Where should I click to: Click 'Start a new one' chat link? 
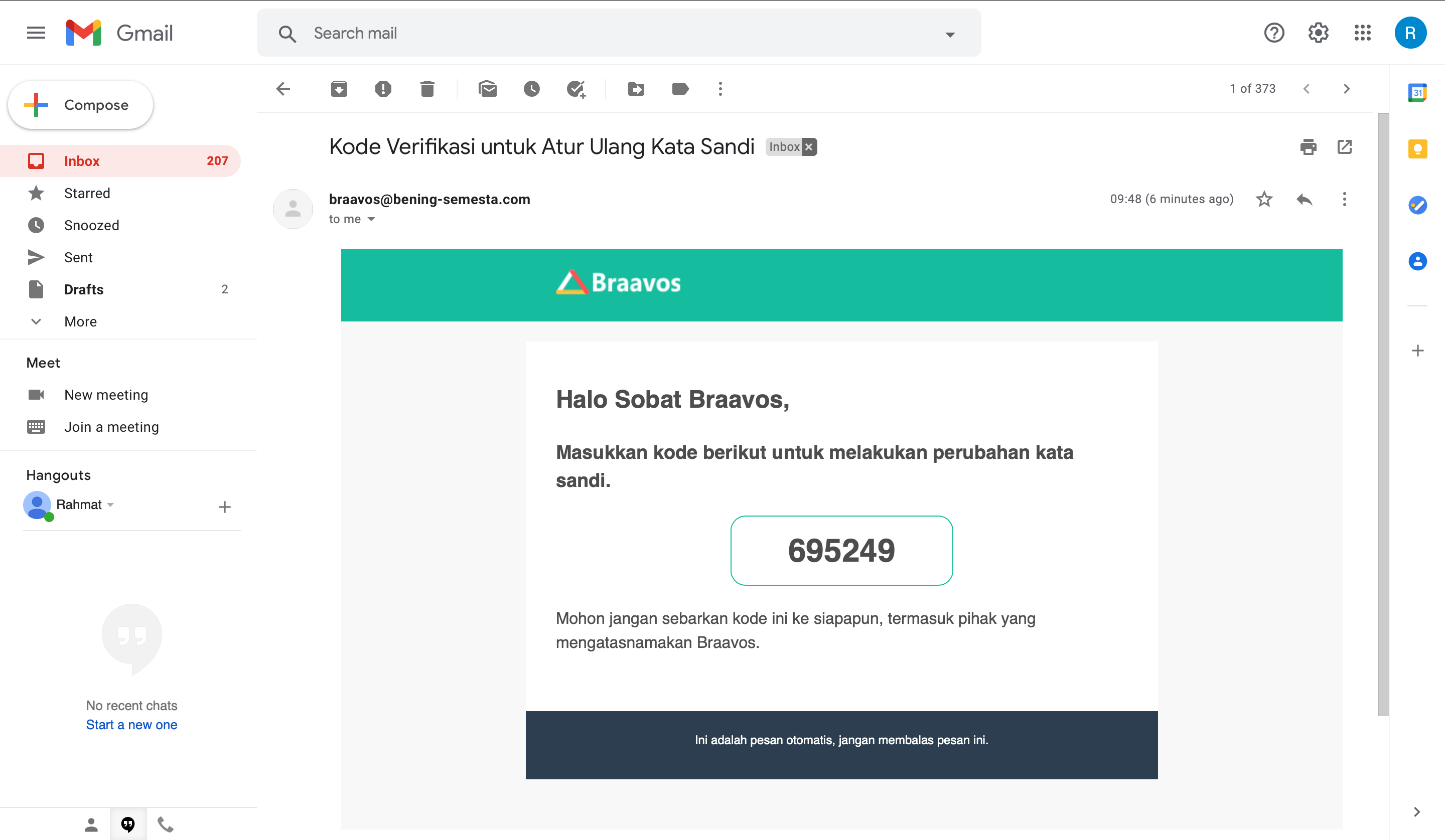(131, 725)
